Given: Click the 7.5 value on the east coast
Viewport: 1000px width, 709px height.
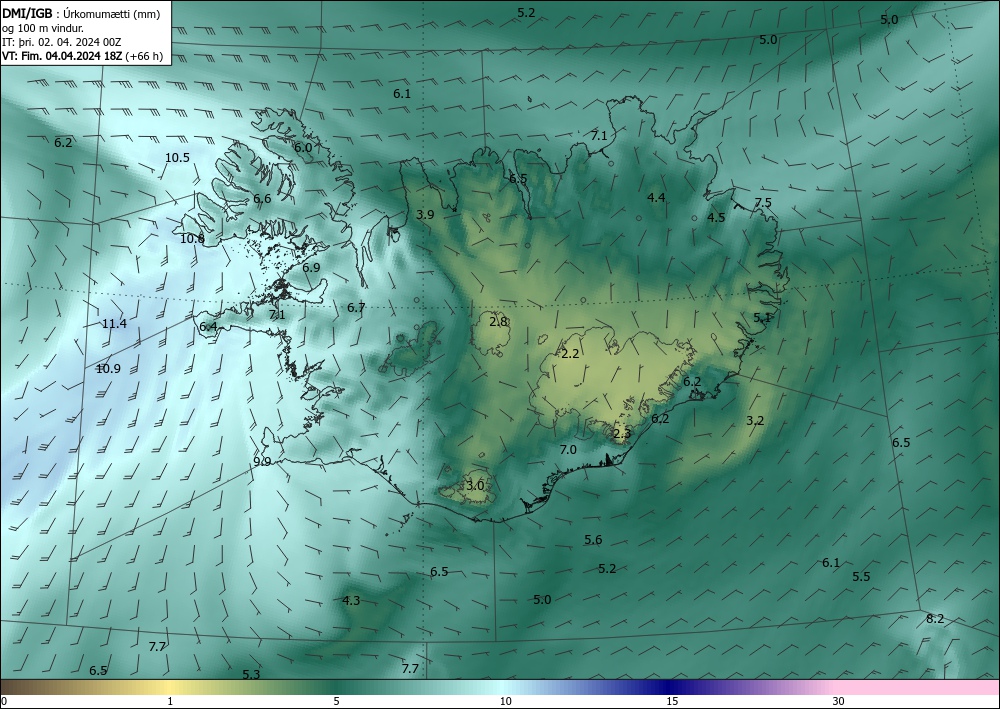Looking at the screenshot, I should [x=763, y=203].
